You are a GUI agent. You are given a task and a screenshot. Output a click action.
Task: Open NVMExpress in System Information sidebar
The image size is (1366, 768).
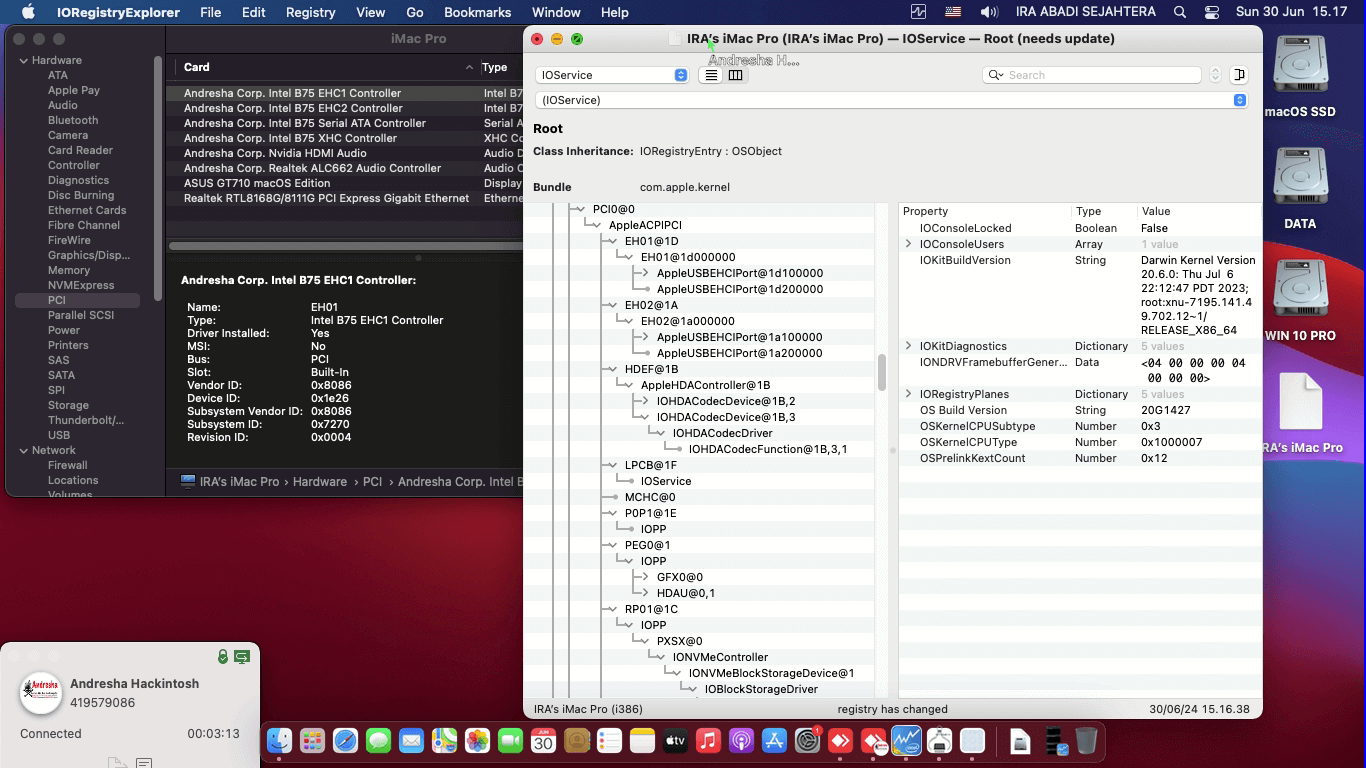(81, 285)
